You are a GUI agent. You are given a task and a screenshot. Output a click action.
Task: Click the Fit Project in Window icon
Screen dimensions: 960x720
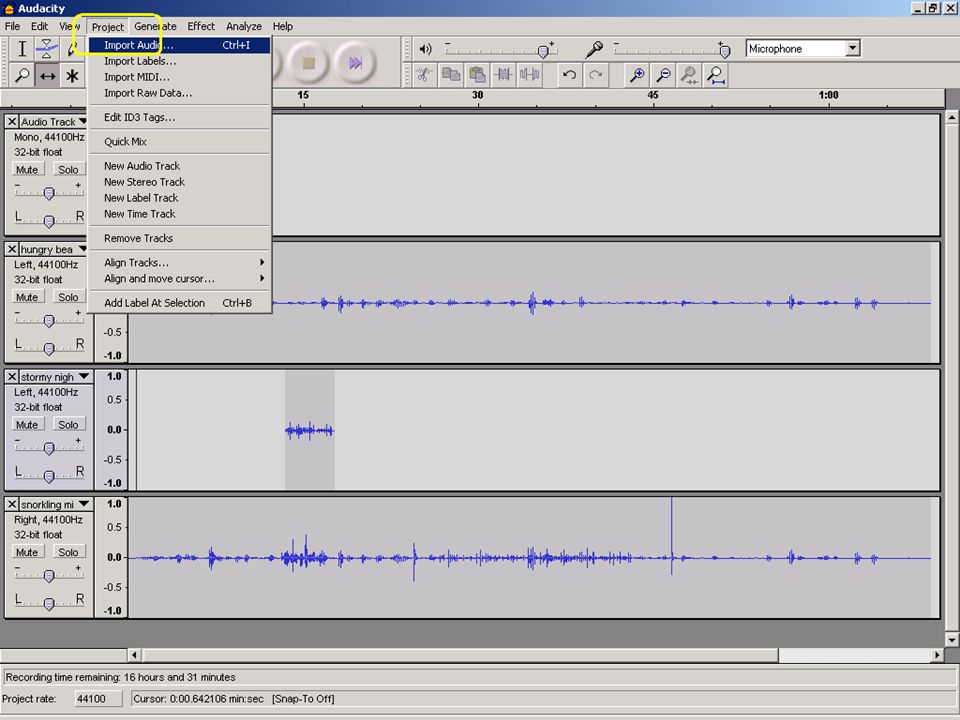click(715, 75)
